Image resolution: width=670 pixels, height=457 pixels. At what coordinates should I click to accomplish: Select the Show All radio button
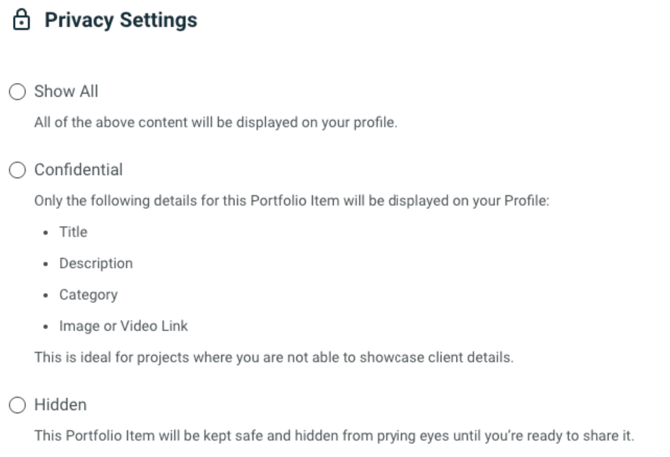(18, 91)
